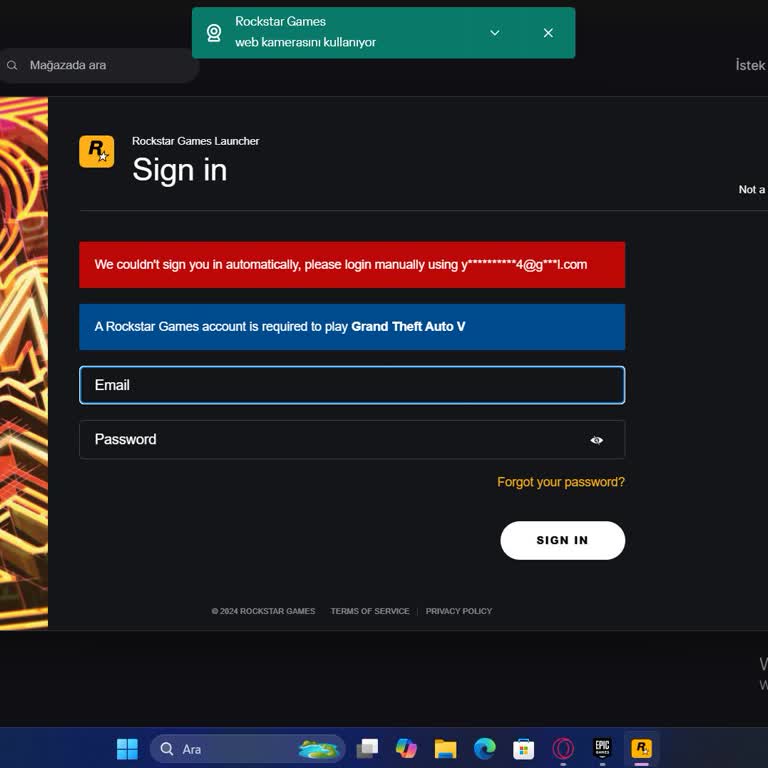Image resolution: width=768 pixels, height=768 pixels.
Task: Open File Explorer from the taskbar
Action: [445, 749]
